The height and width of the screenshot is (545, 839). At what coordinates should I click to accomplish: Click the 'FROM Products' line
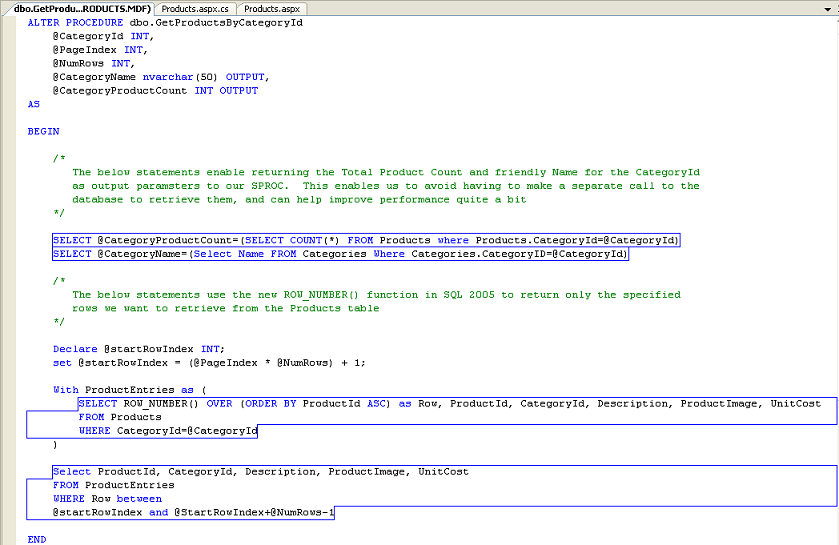[120, 417]
